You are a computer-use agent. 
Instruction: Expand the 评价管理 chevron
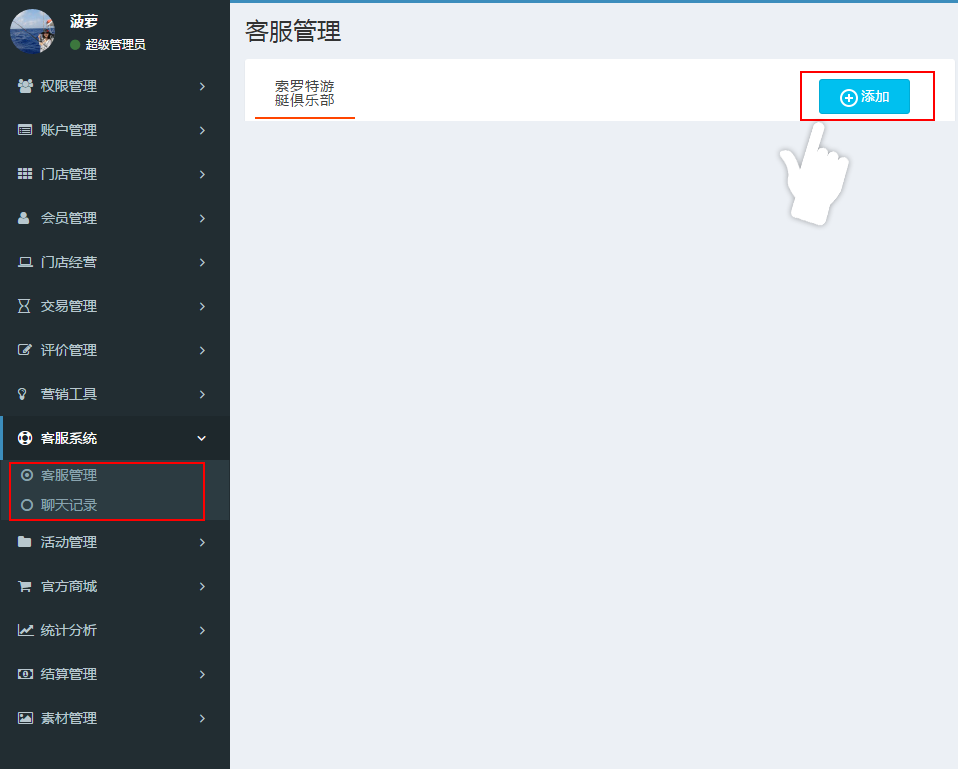tap(202, 351)
